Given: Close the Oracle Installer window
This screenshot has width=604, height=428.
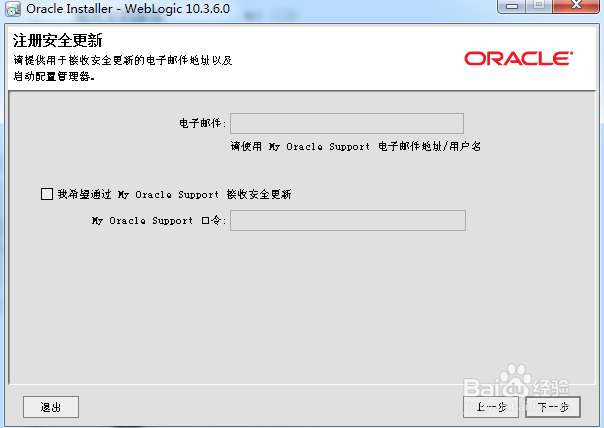Looking at the screenshot, I should pyautogui.click(x=576, y=6).
